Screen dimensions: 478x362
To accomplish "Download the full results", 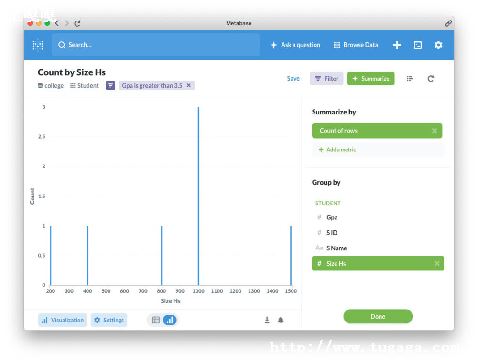I will (x=267, y=320).
